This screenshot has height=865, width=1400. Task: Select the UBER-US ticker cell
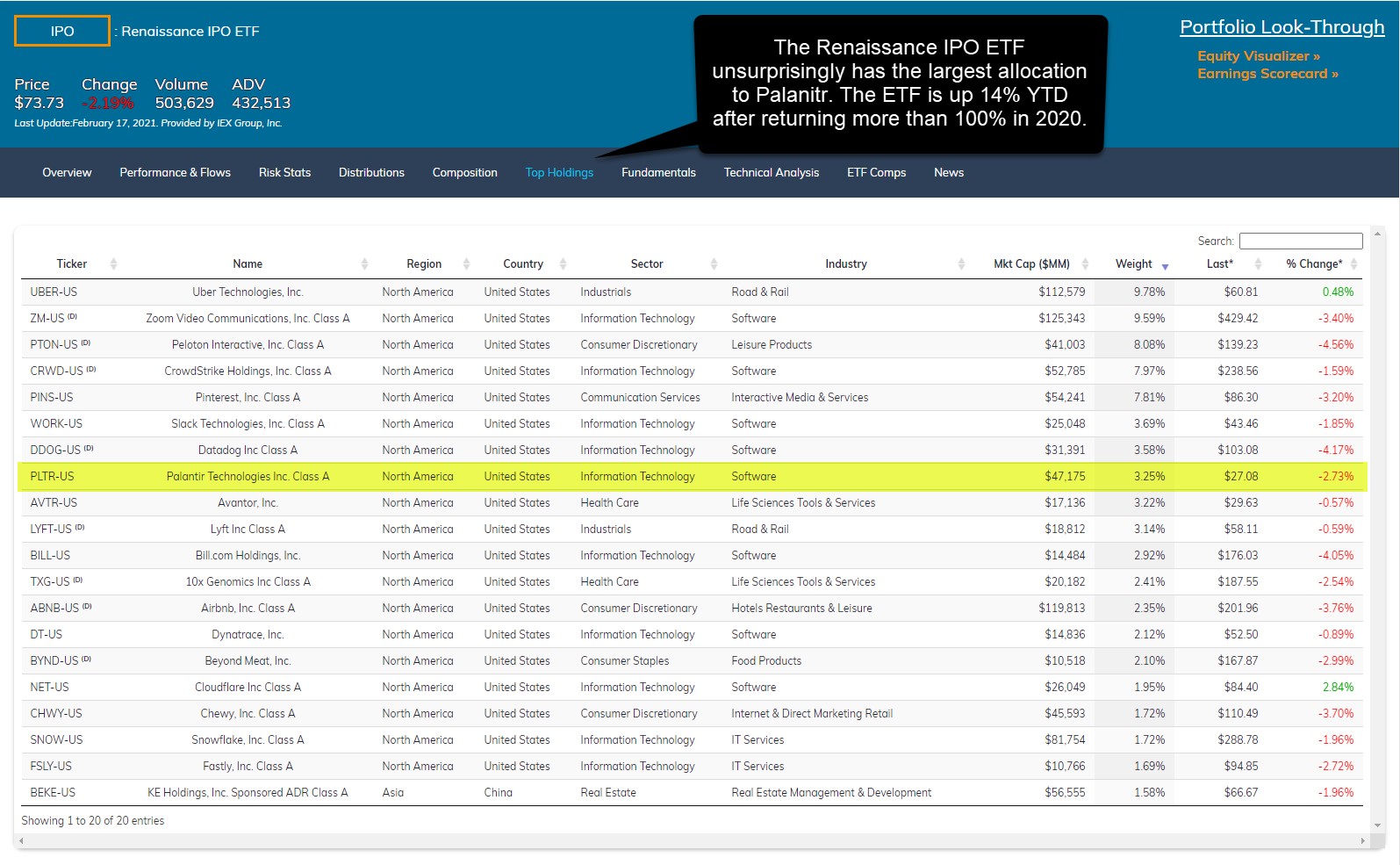click(x=54, y=292)
